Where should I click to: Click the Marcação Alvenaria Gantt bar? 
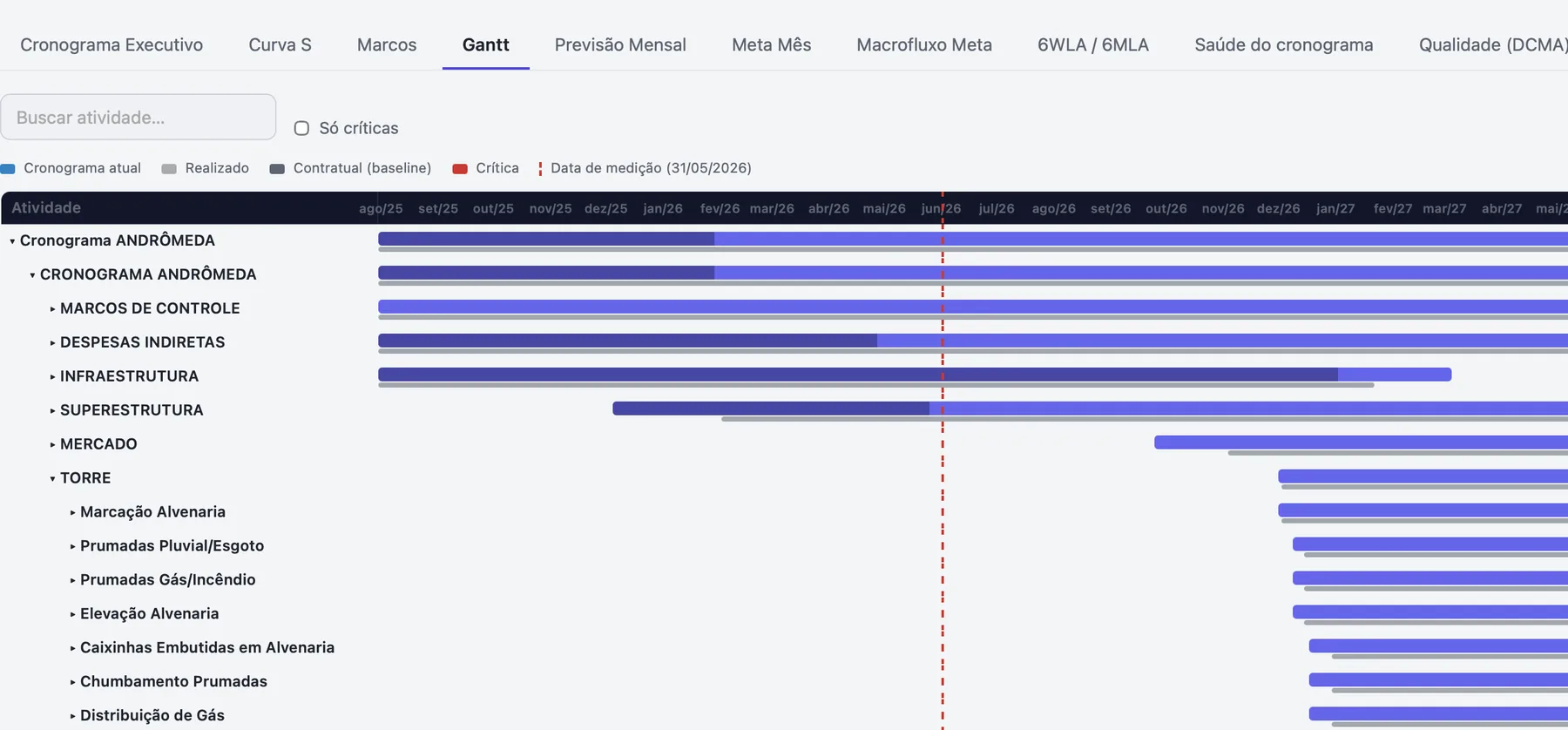[1423, 510]
